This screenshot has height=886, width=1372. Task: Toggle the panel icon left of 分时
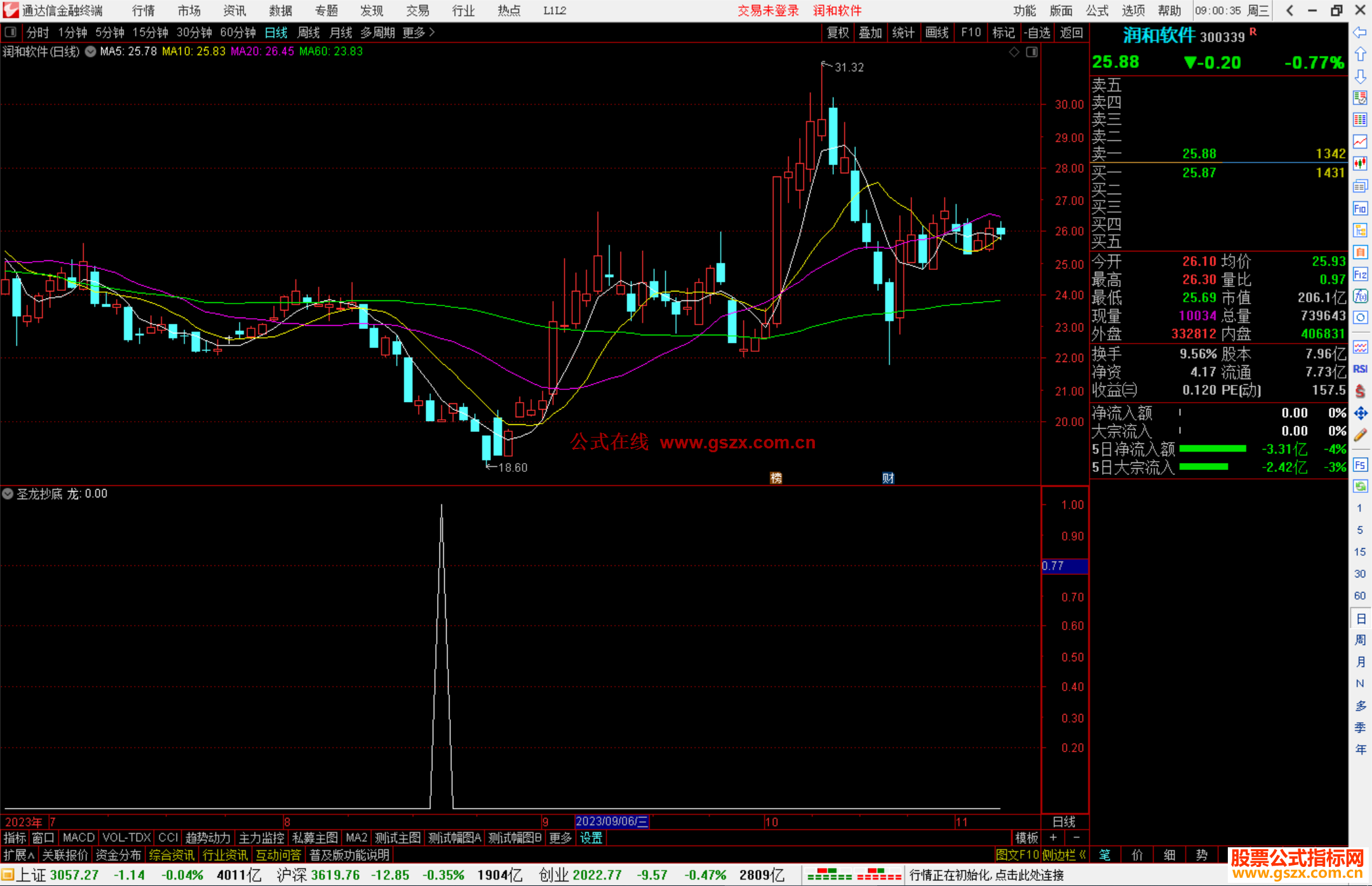point(11,32)
